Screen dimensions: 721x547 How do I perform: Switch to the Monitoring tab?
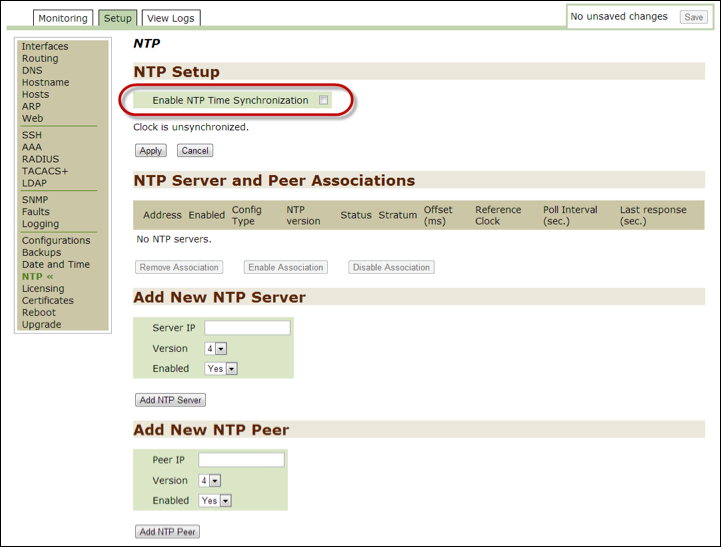(x=63, y=18)
